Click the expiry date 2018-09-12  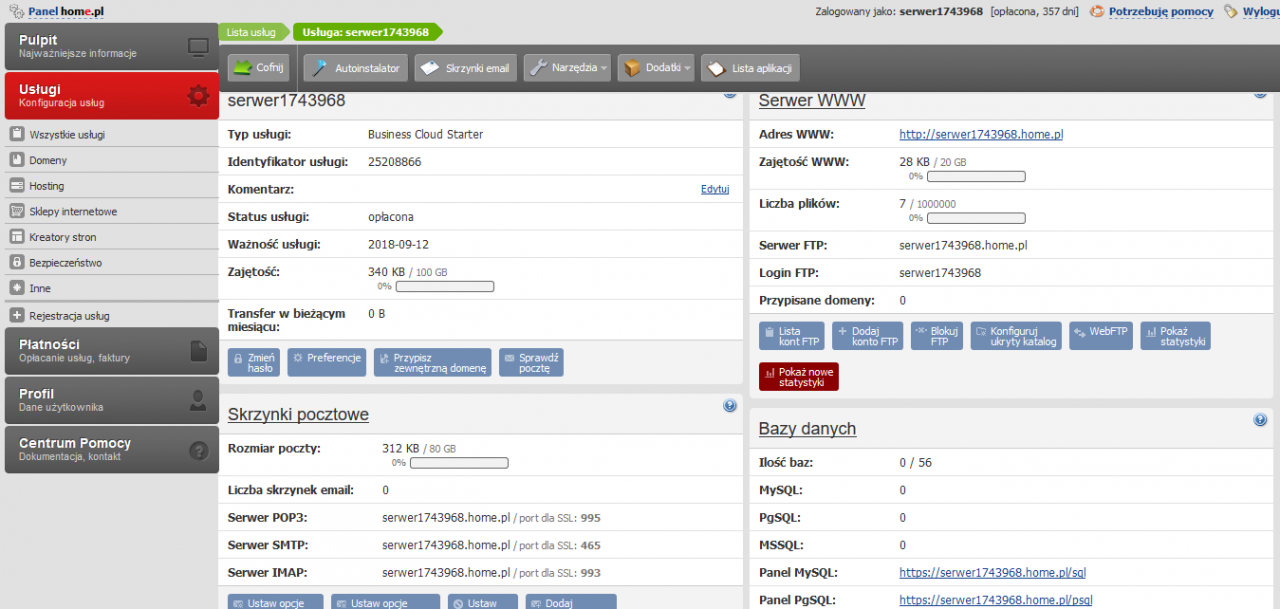[x=398, y=244]
